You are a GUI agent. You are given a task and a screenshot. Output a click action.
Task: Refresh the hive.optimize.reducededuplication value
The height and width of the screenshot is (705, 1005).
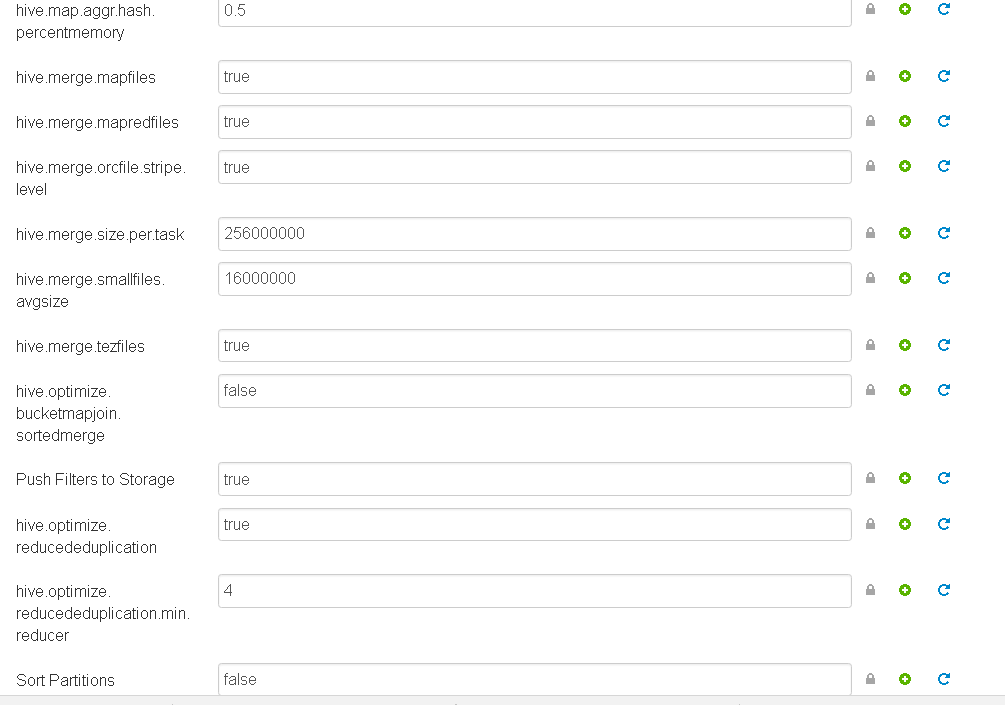(943, 523)
